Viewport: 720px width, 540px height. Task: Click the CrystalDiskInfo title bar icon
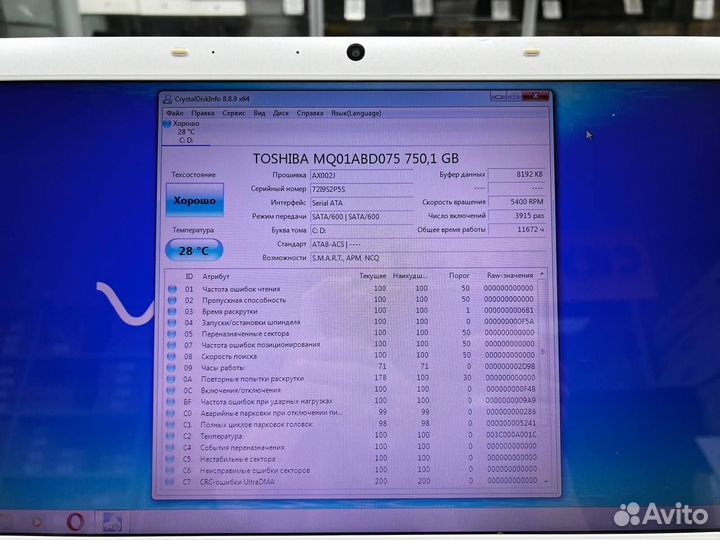pos(168,99)
